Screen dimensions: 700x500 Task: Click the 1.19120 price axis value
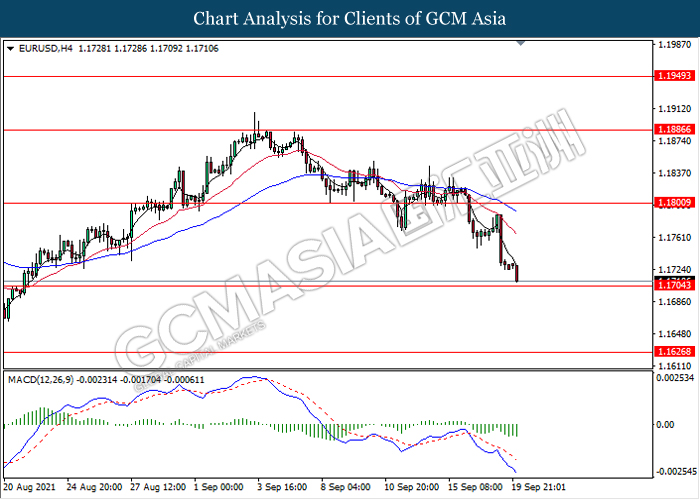675,109
